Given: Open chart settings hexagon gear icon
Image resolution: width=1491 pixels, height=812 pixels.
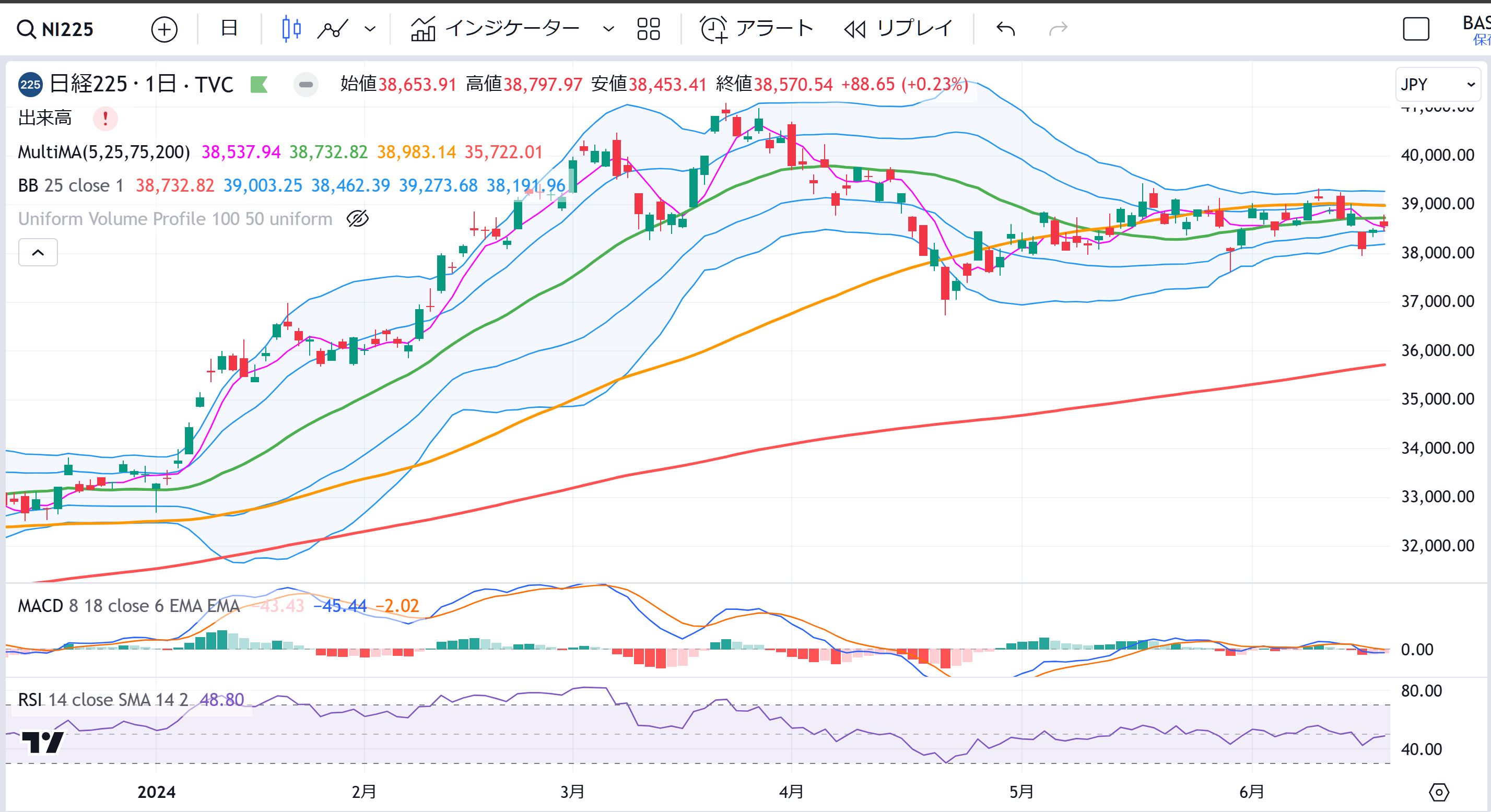Looking at the screenshot, I should coord(1439,792).
